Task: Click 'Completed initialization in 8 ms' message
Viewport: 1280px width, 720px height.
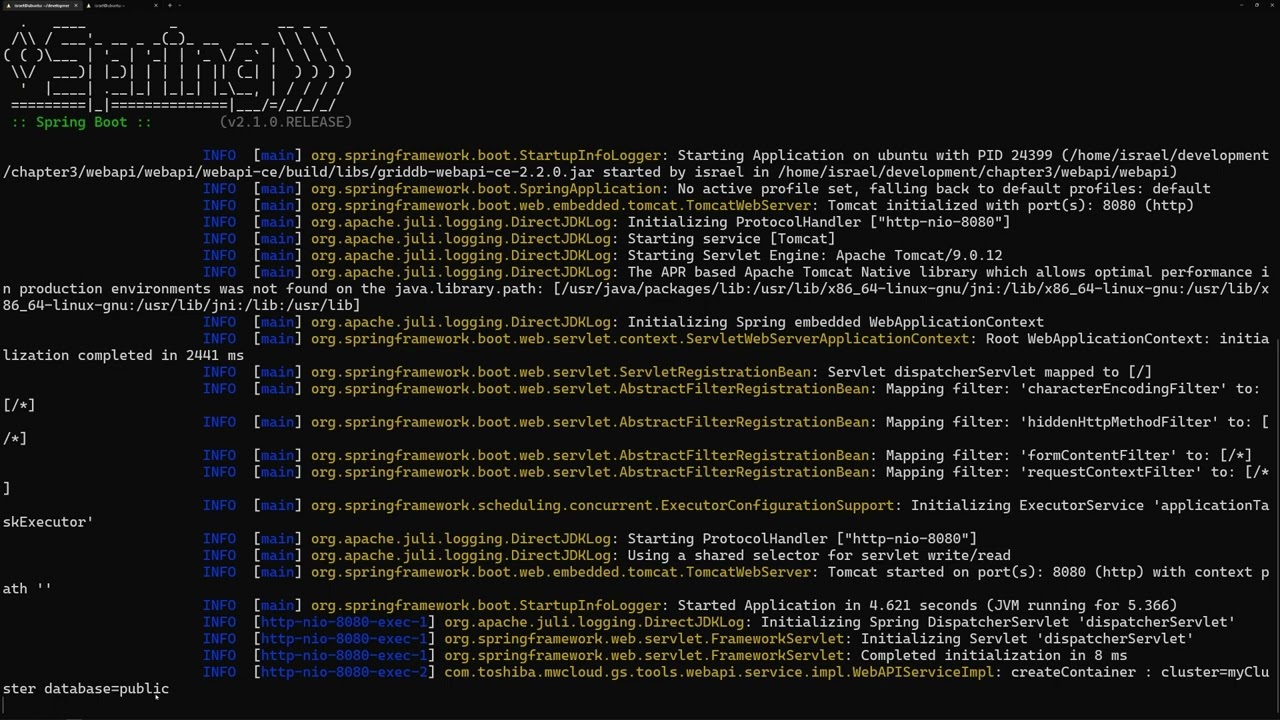Action: 994,656
